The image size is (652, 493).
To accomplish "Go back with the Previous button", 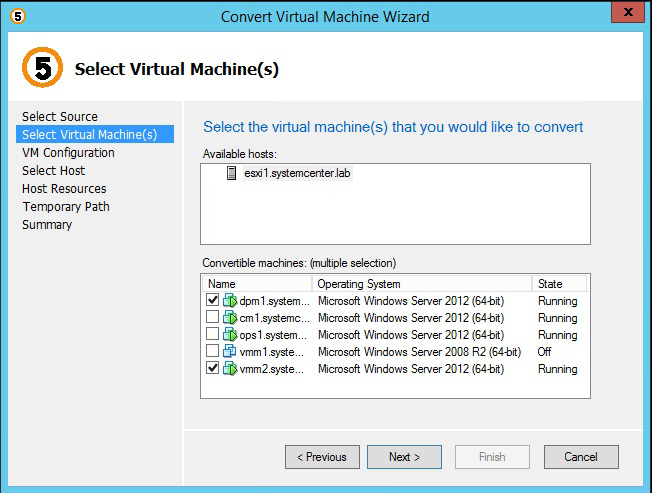I will click(322, 457).
